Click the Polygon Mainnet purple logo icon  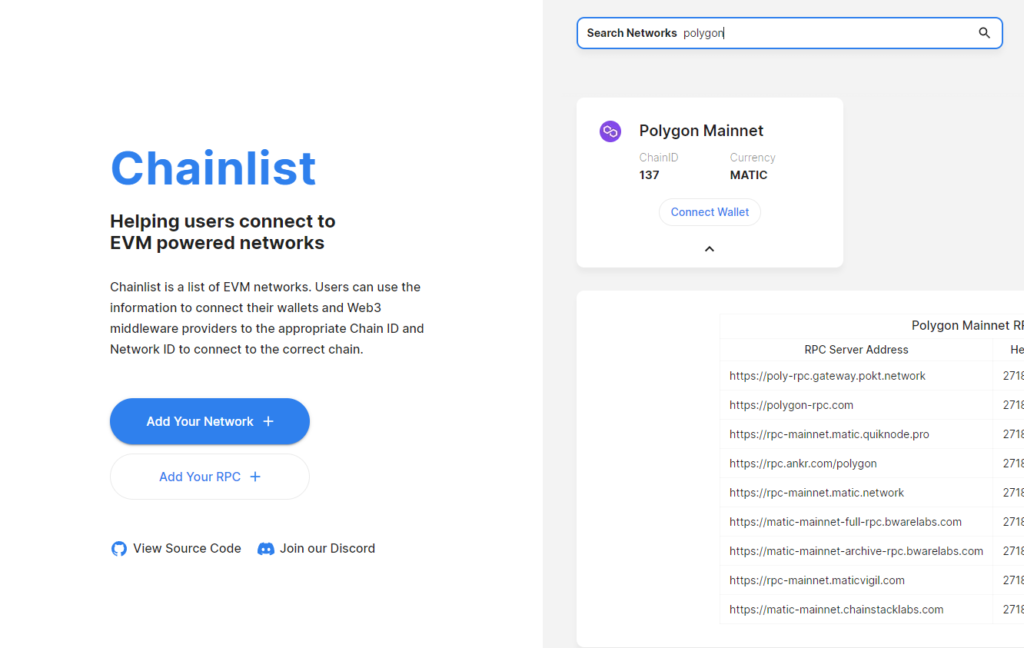point(610,131)
